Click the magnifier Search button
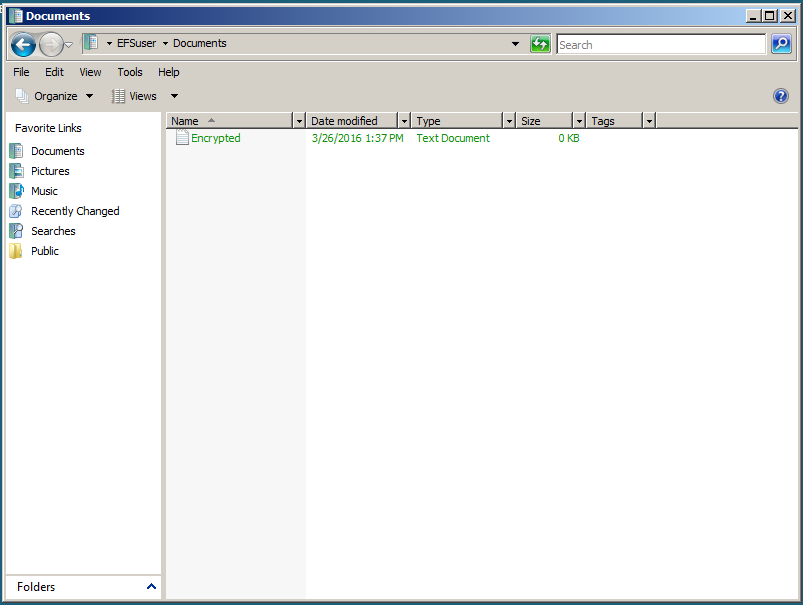 (x=781, y=44)
